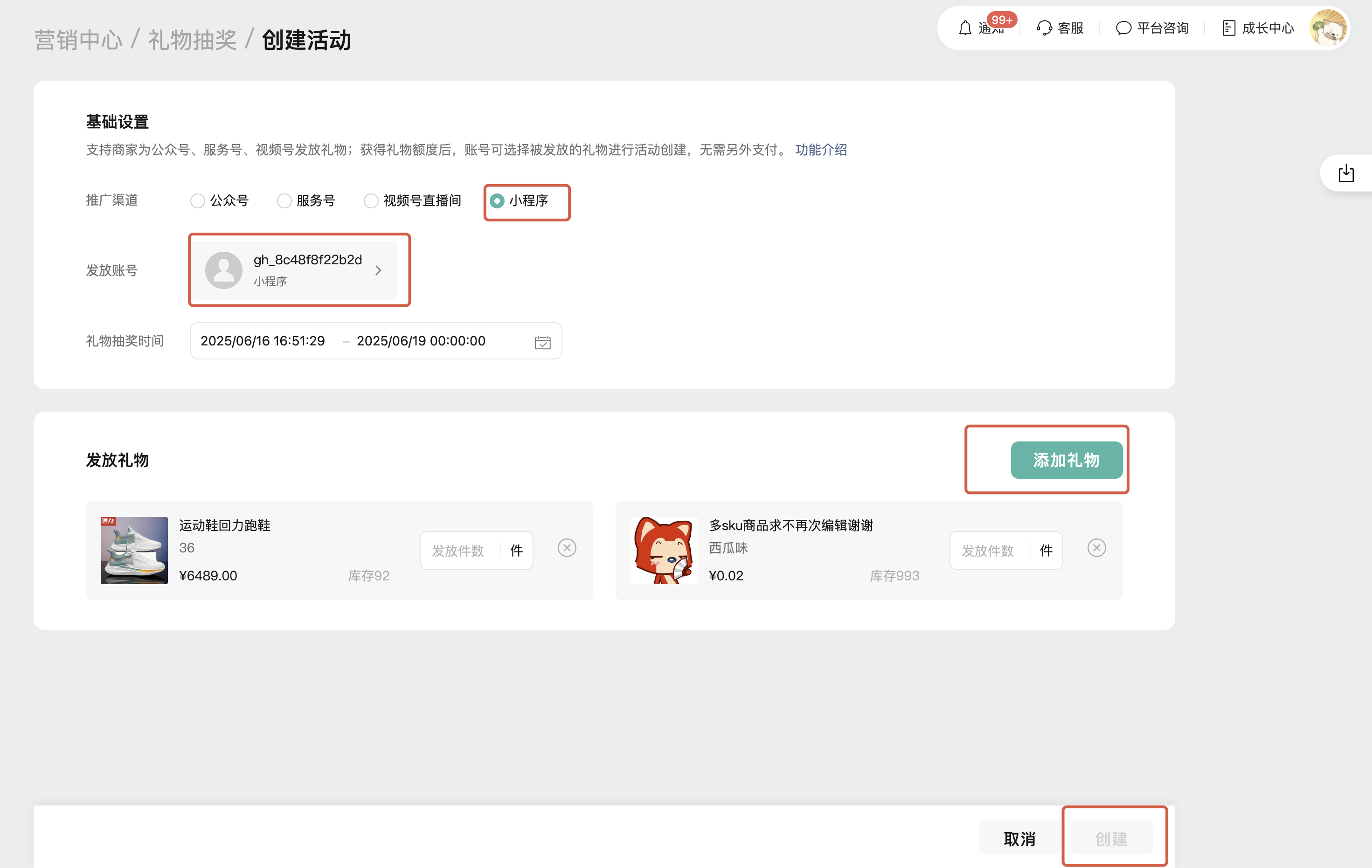Click the download icon on right edge
The image size is (1372, 868).
tap(1346, 173)
